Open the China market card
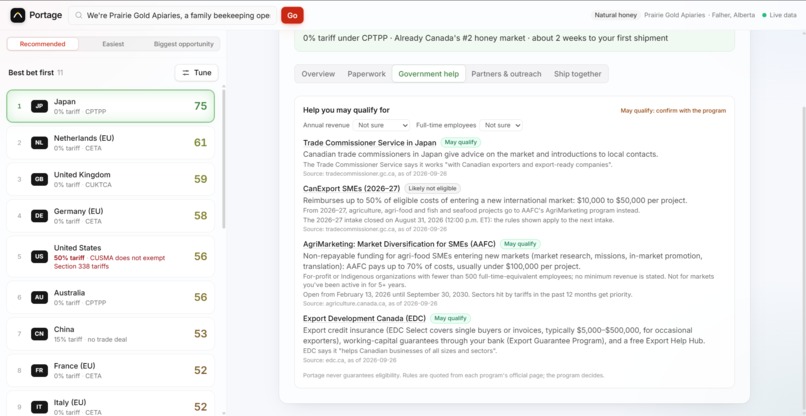 [111, 334]
